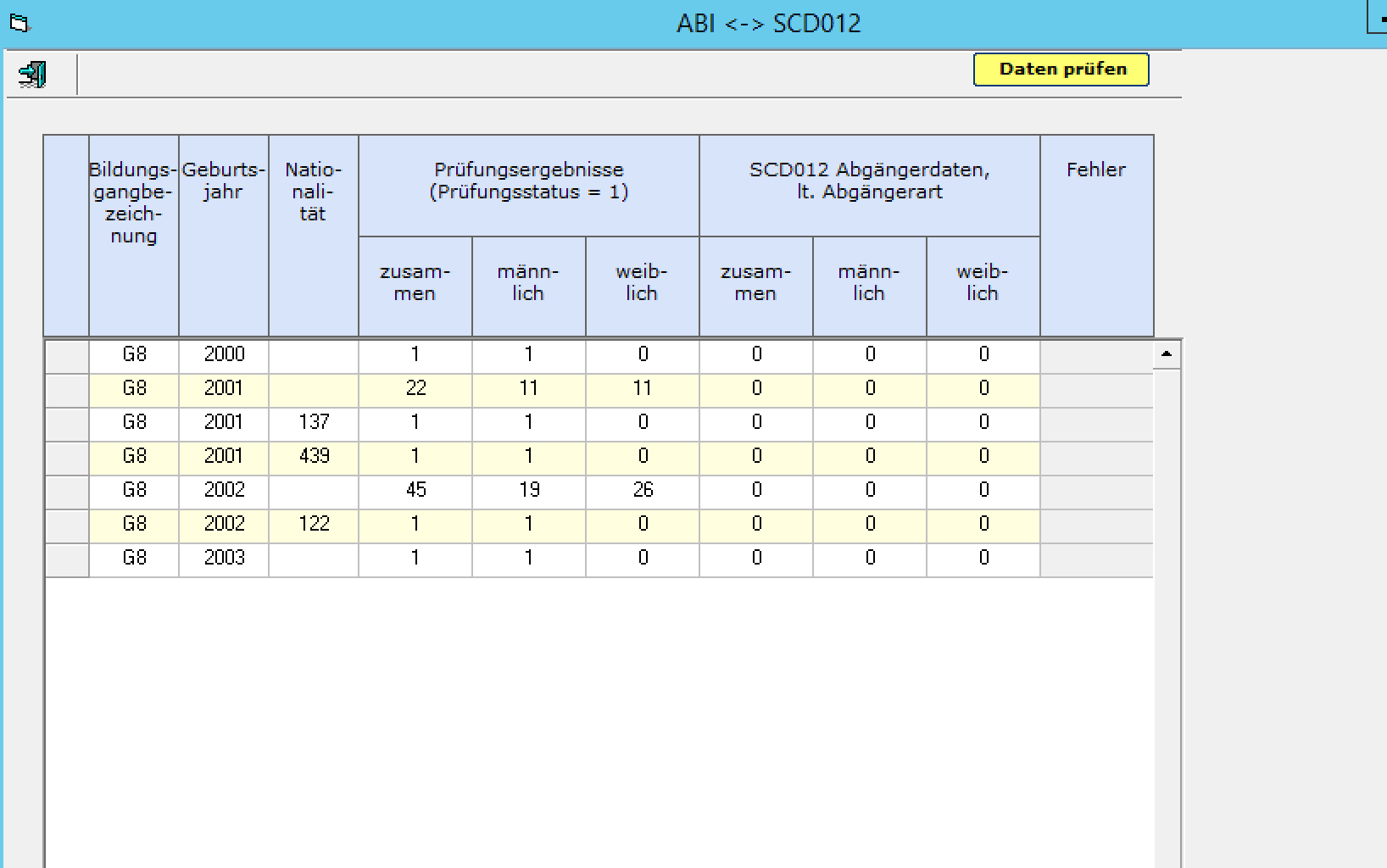Select the cell with value 26

(x=643, y=491)
